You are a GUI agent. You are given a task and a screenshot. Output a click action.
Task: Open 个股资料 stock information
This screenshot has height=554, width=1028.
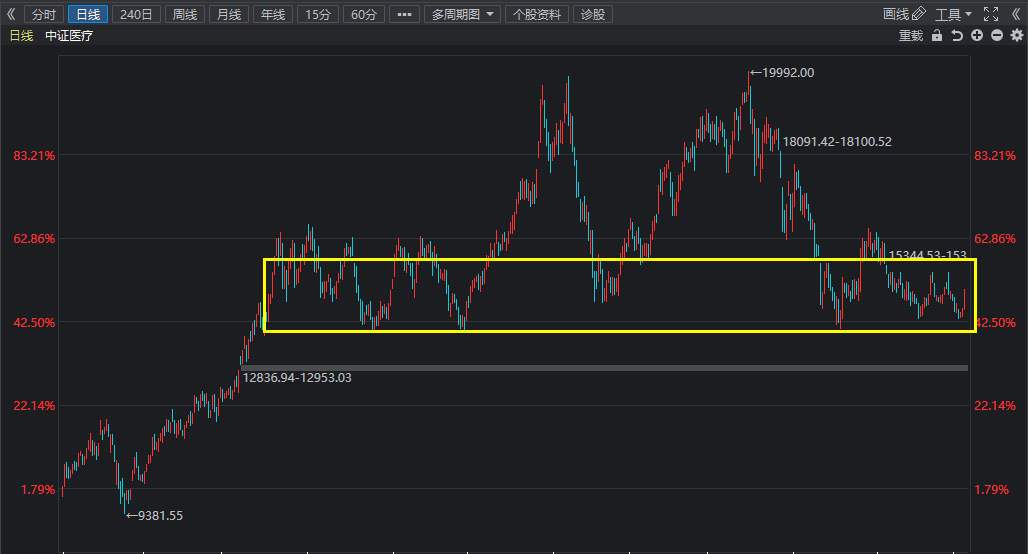click(x=537, y=14)
